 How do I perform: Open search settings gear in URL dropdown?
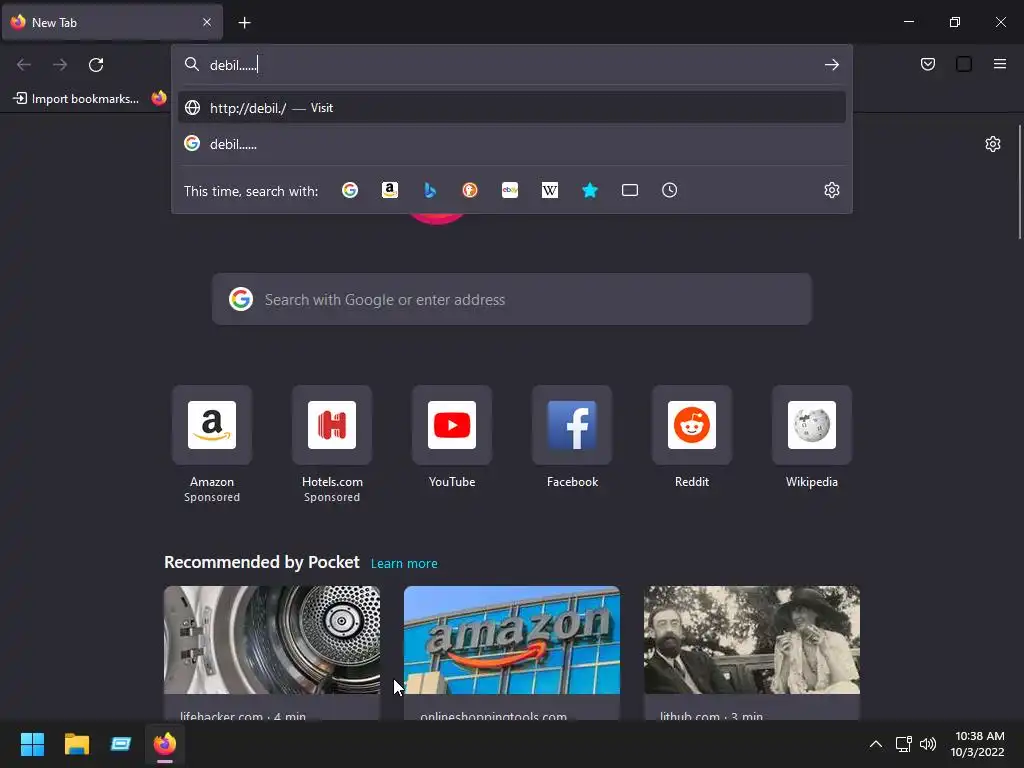pyautogui.click(x=831, y=190)
